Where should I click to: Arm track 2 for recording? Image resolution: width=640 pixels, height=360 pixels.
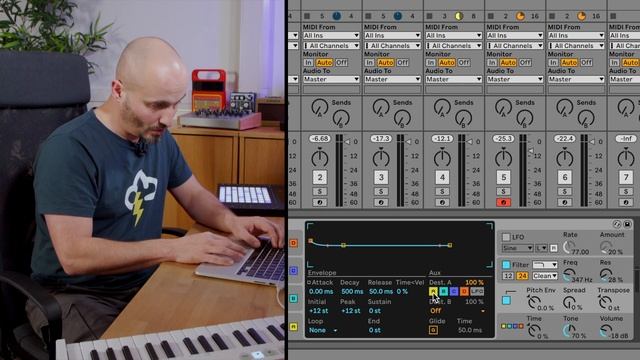320,202
